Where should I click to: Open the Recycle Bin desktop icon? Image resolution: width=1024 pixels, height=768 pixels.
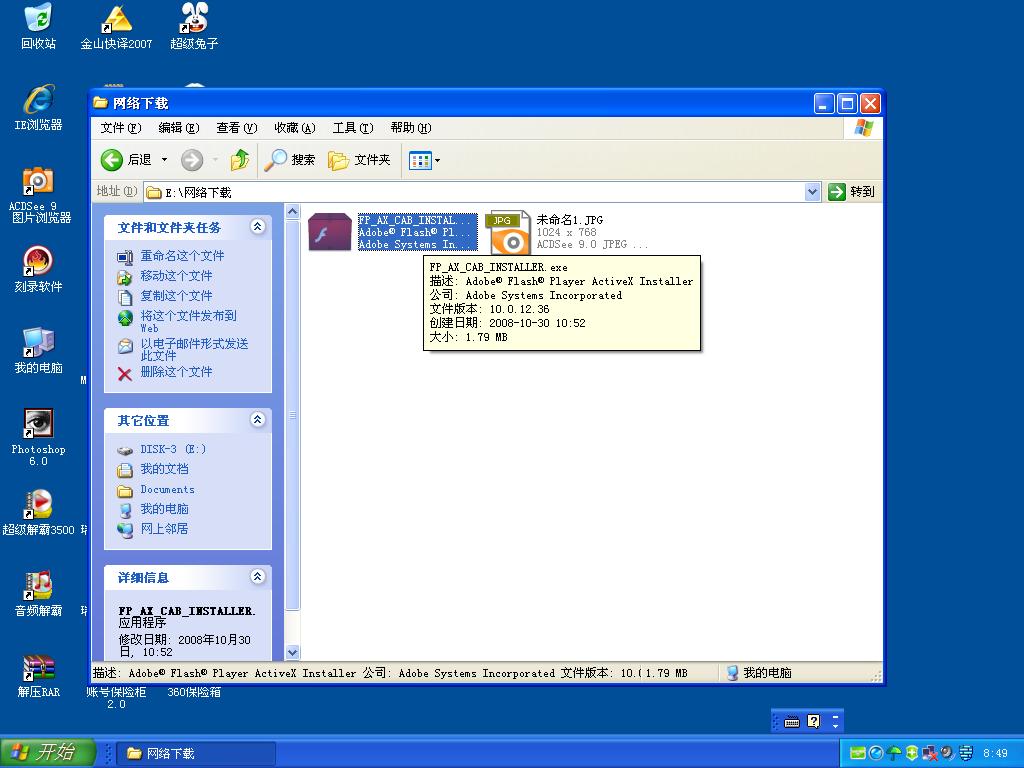[39, 26]
